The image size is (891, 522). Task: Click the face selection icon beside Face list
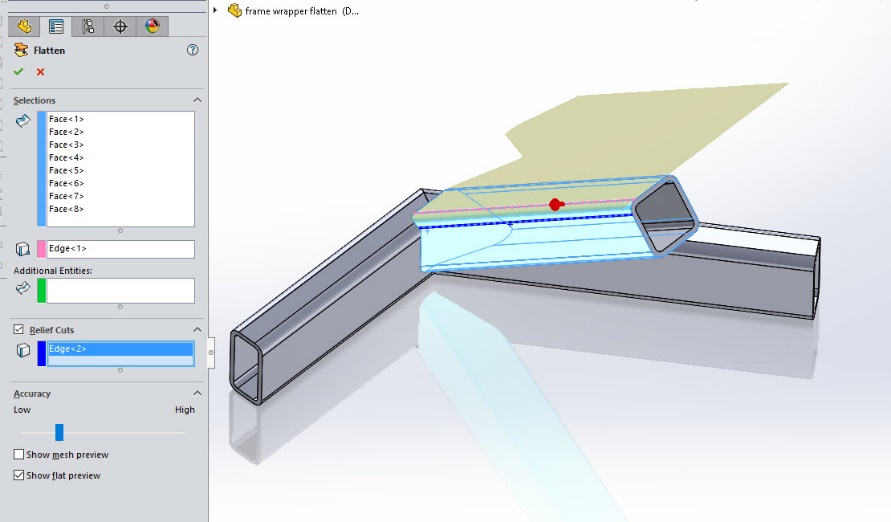(x=23, y=120)
